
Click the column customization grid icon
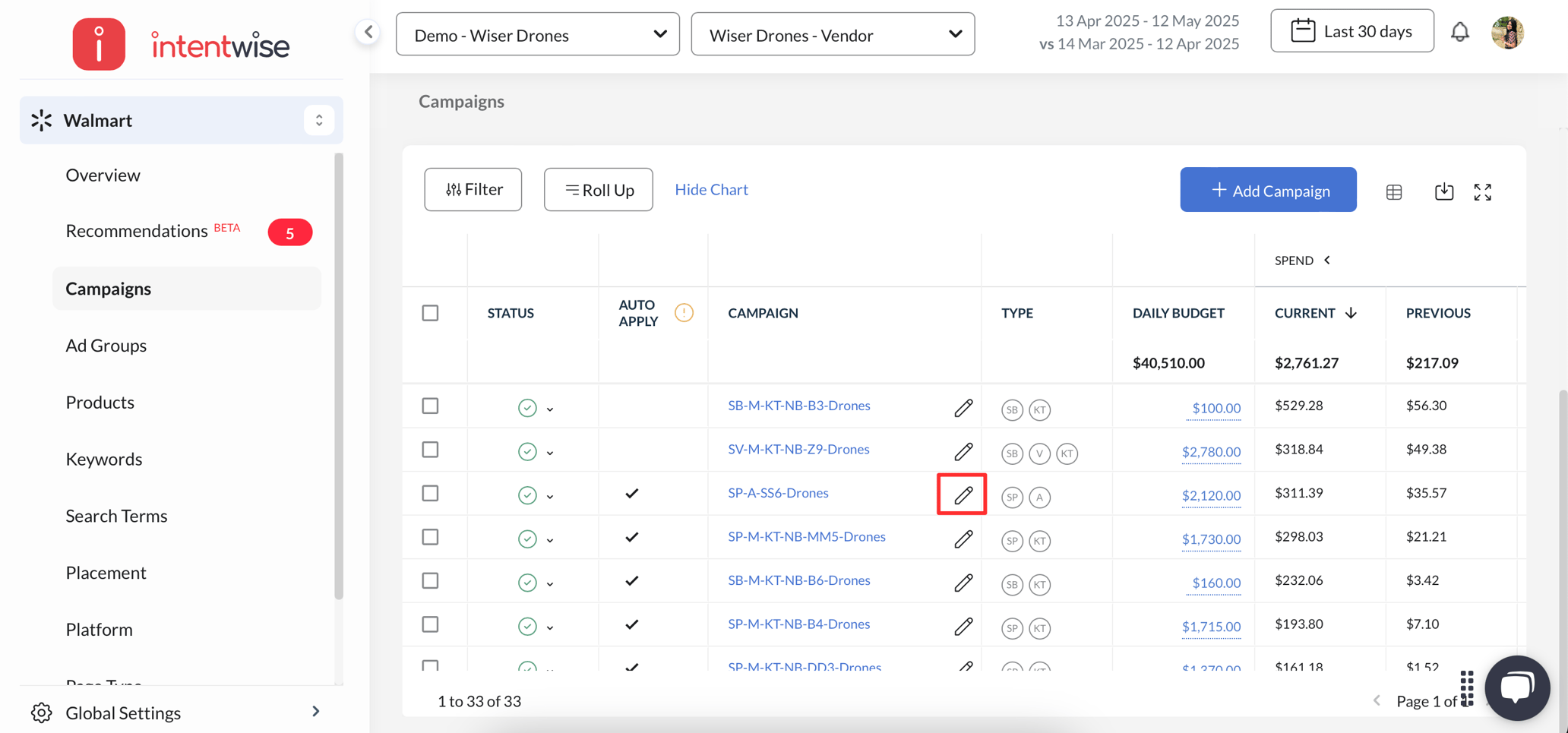click(1393, 191)
